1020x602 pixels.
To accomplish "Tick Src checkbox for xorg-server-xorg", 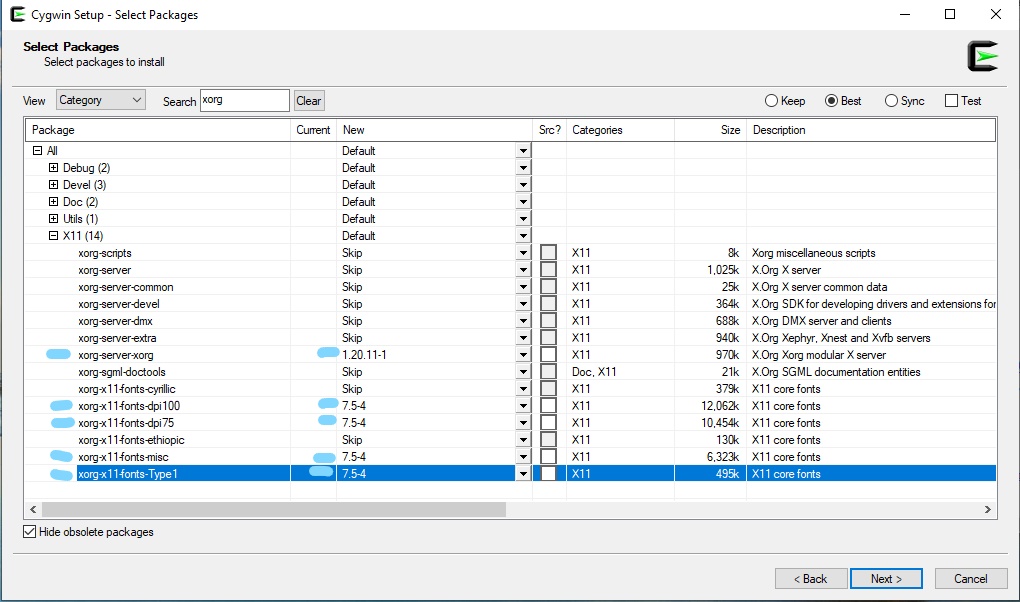I will click(x=549, y=355).
